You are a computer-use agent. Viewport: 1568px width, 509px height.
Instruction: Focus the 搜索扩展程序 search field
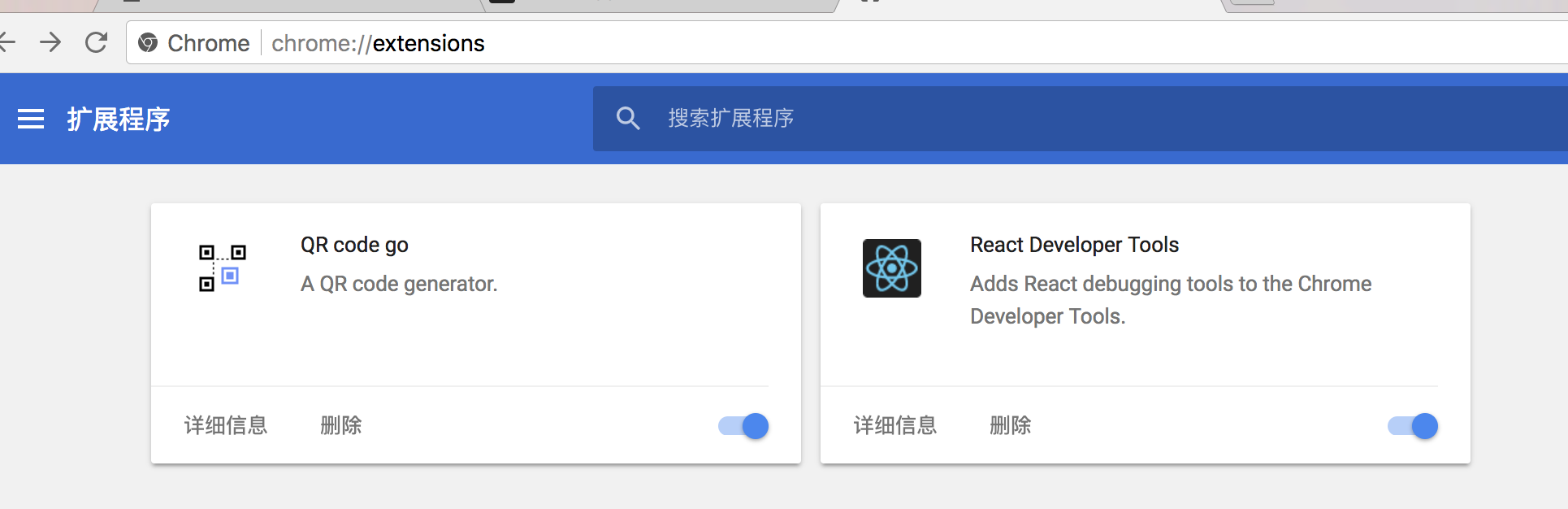pos(1081,119)
